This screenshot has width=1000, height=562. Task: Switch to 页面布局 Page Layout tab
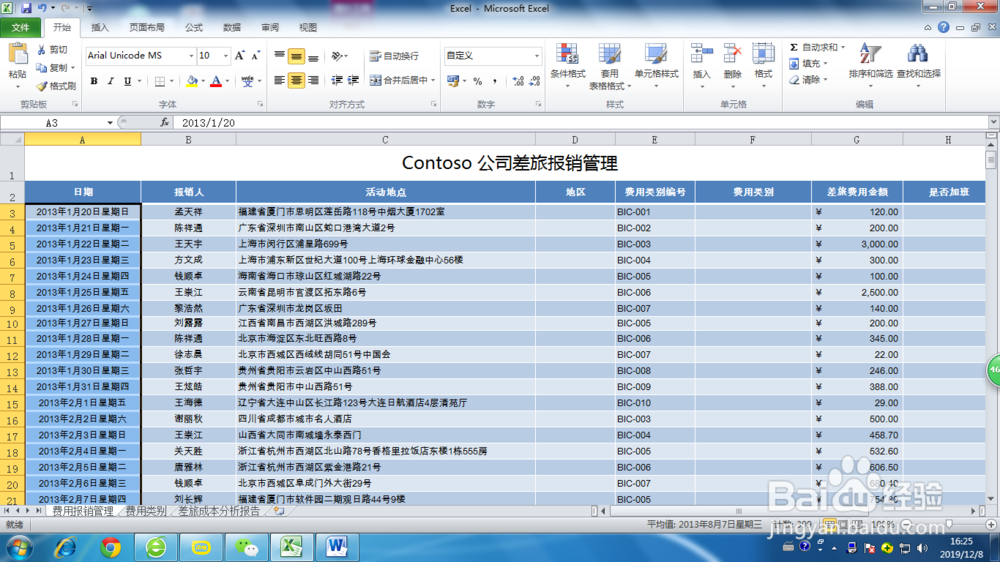coord(147,27)
